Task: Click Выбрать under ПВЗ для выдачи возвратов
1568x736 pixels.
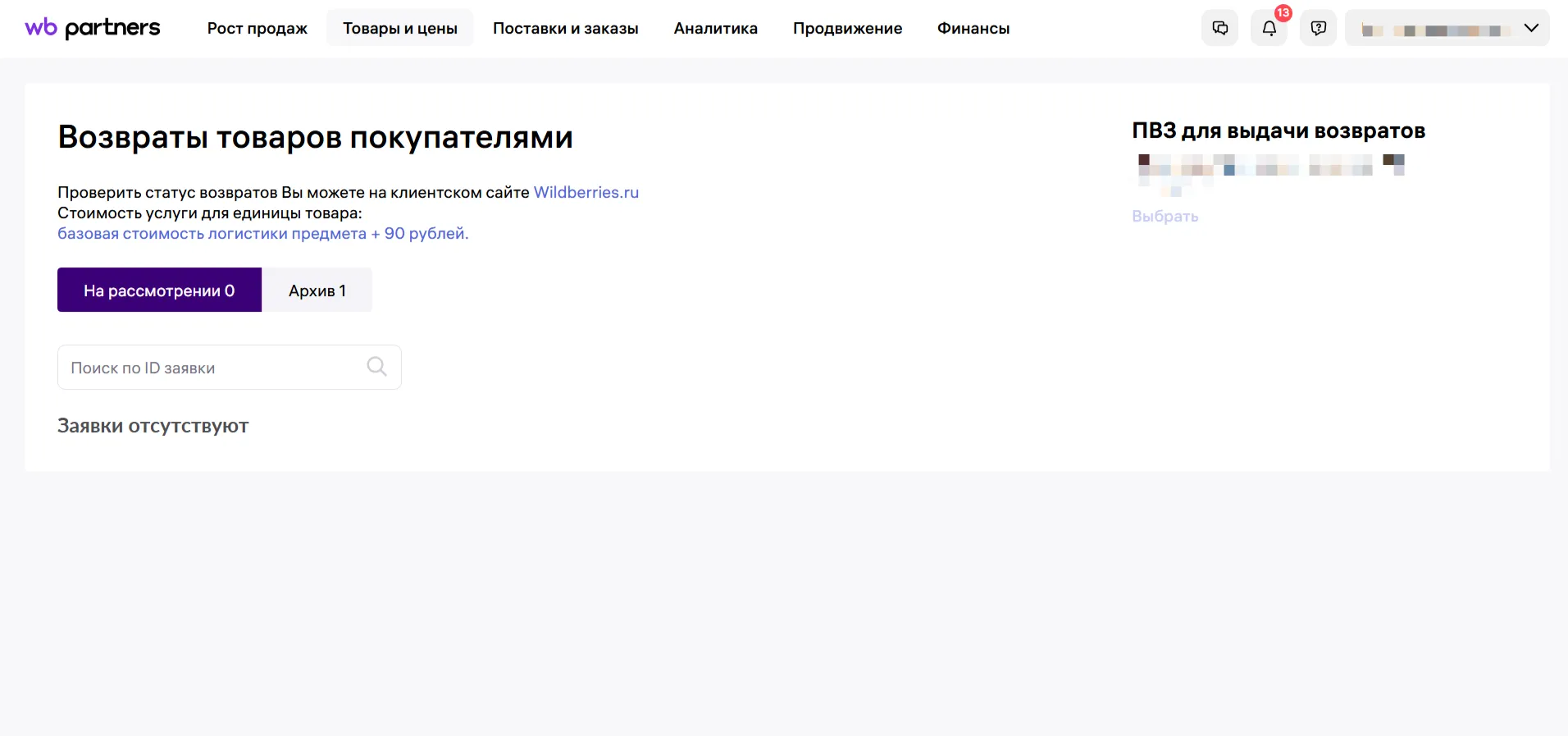Action: point(1165,217)
